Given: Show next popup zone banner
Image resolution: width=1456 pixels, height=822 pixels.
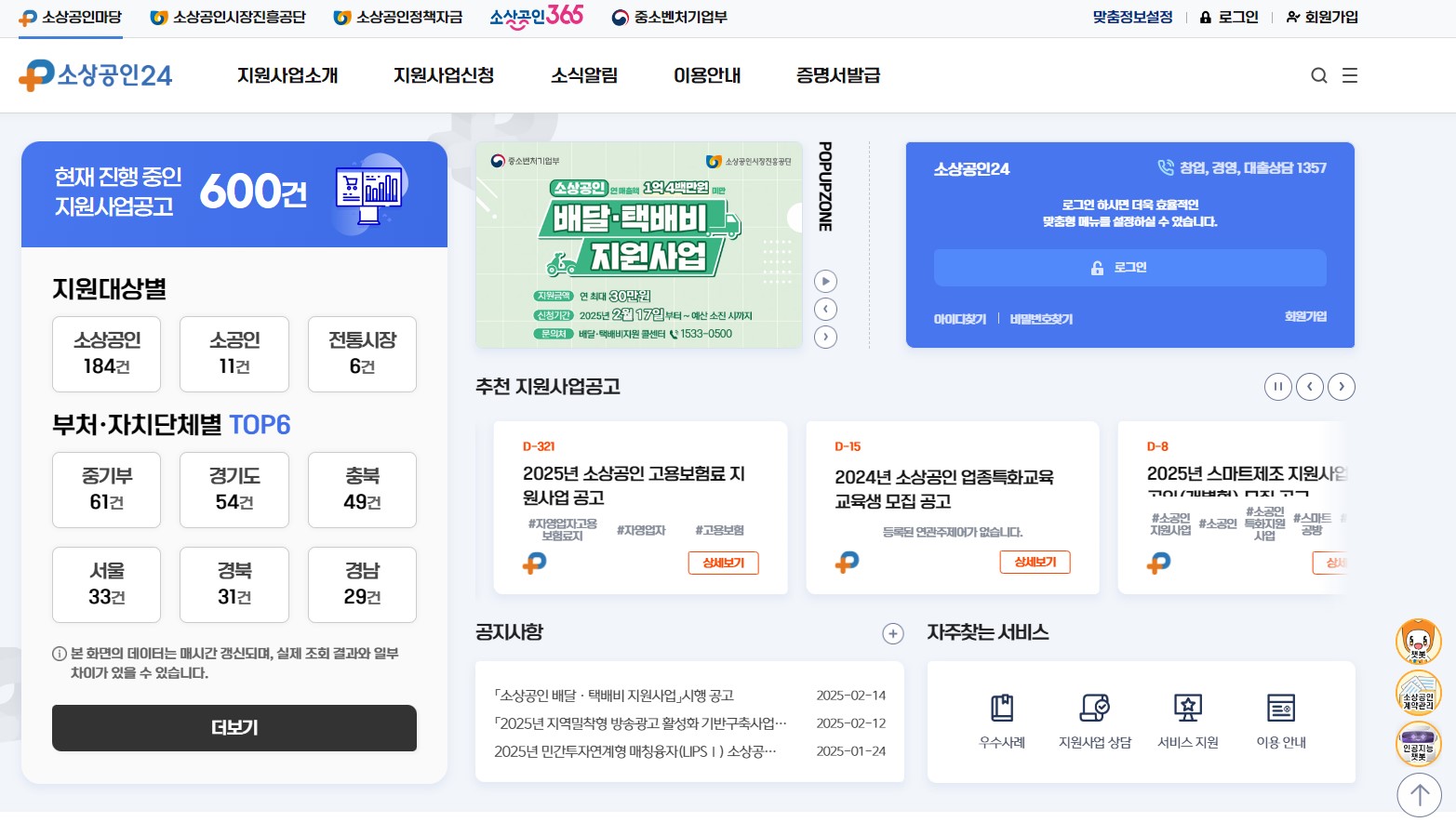Looking at the screenshot, I should pyautogui.click(x=825, y=337).
